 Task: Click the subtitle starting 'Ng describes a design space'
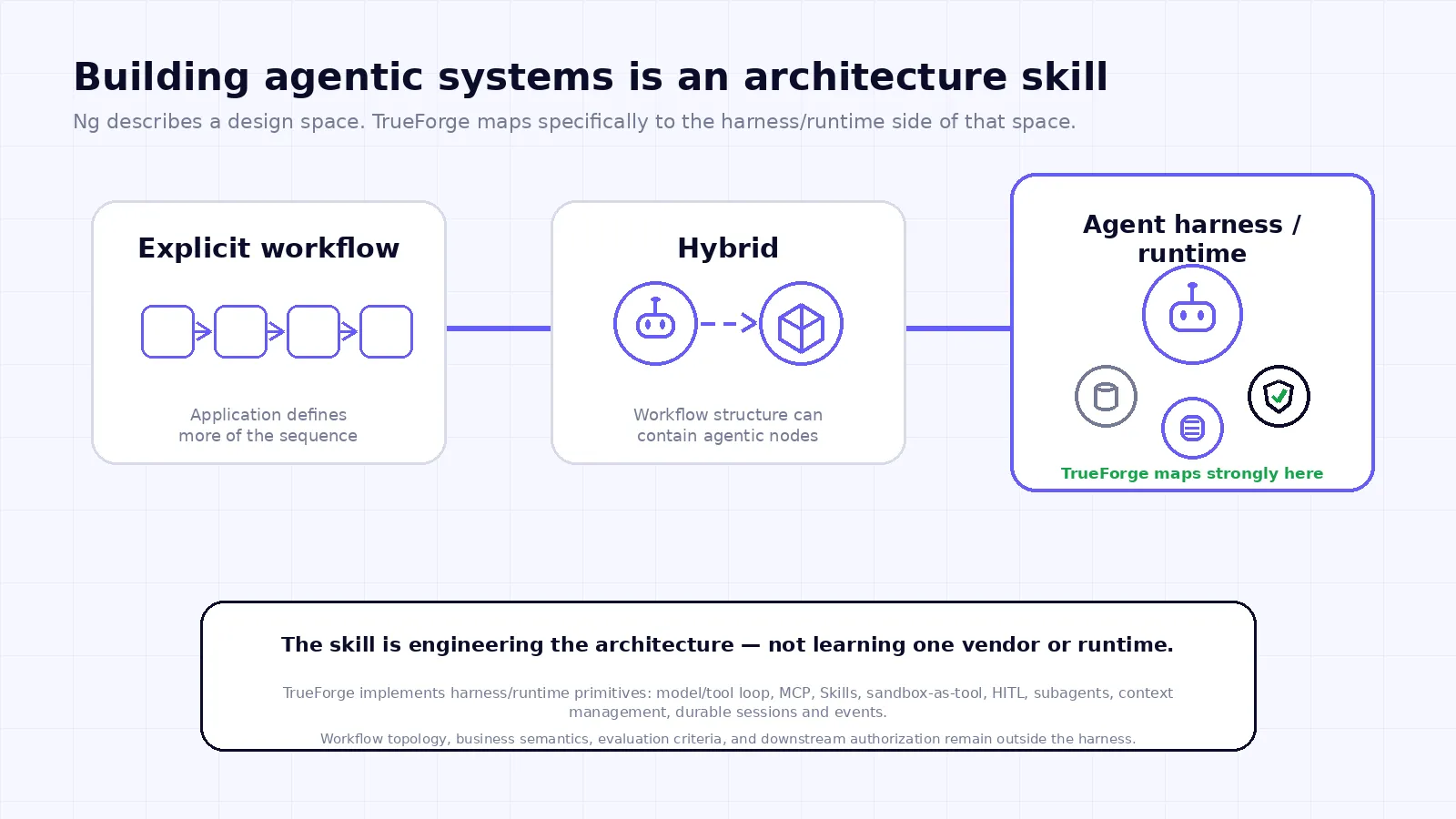point(574,121)
